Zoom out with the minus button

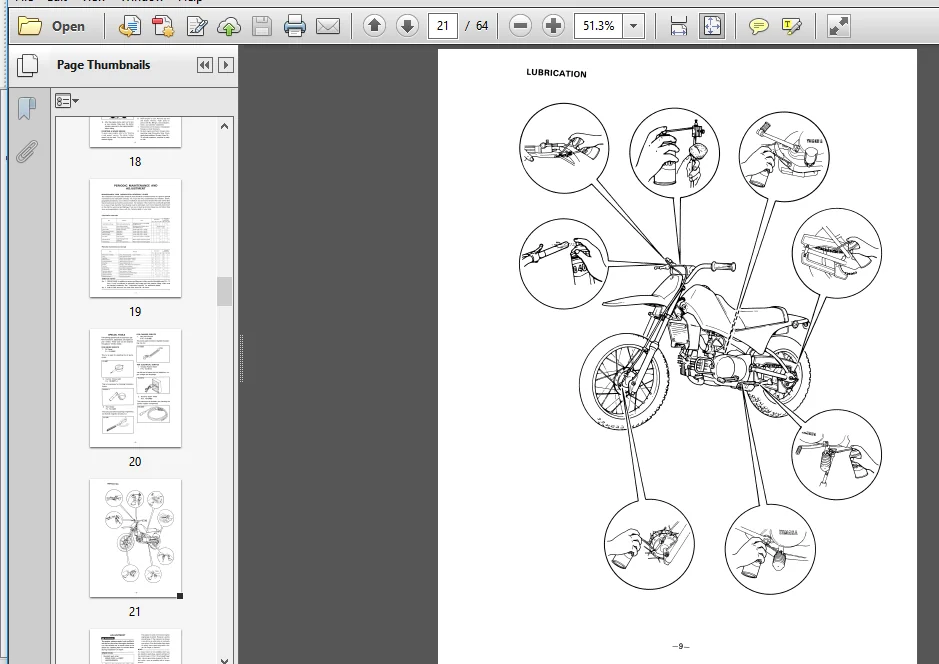[x=520, y=26]
